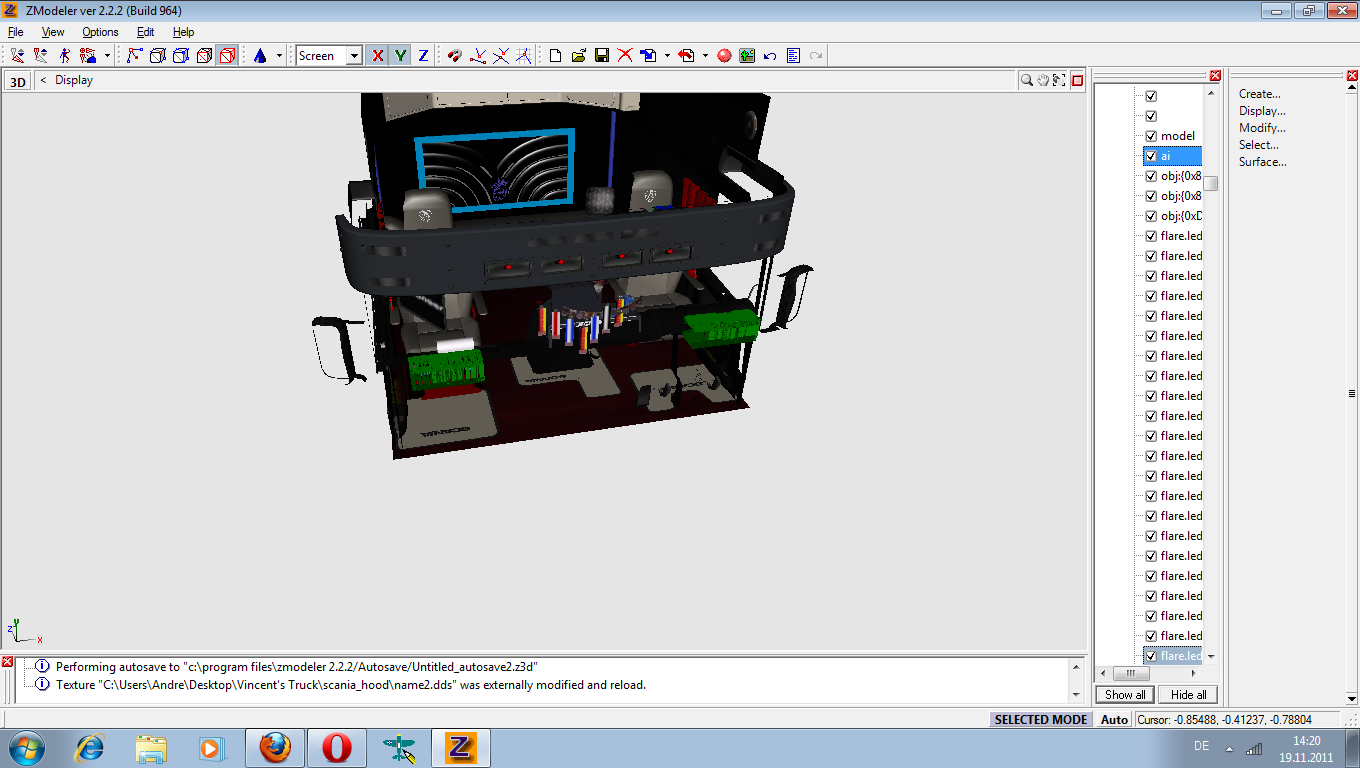Click the first selection tool icon in the toolbar
The image size is (1360, 768).
(17, 56)
